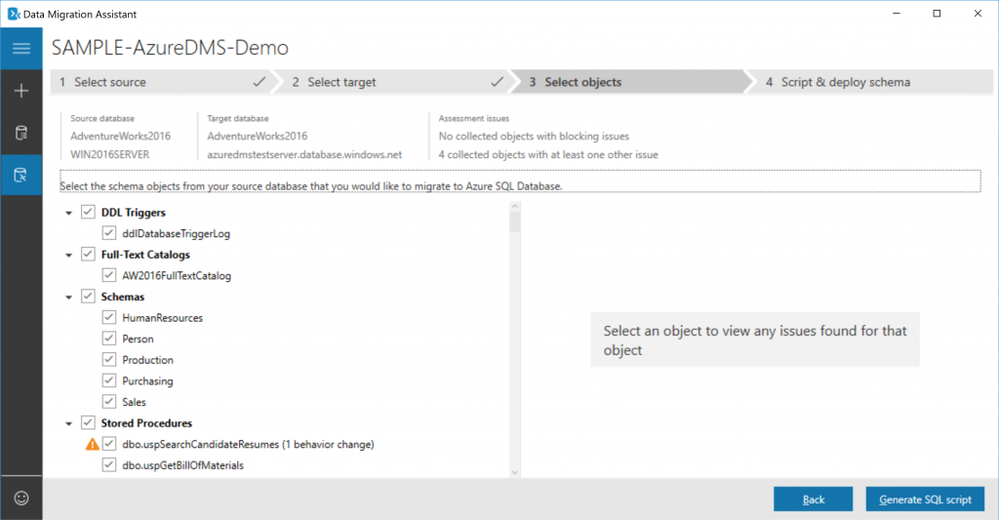Uncheck the AW2016FullTextCatalog checkbox
Screen dimensions: 999x520
(109, 275)
